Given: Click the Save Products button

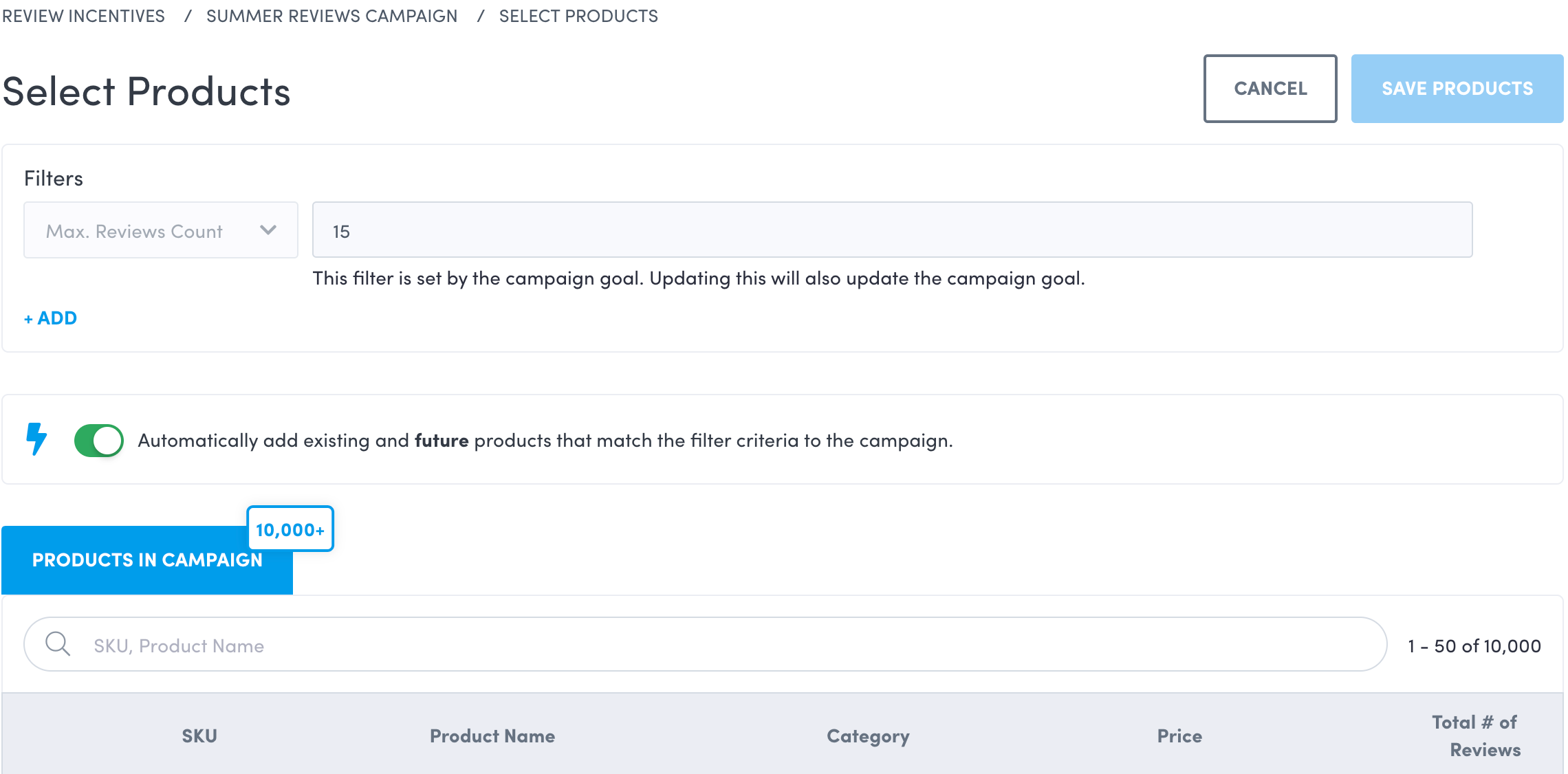Looking at the screenshot, I should [x=1457, y=89].
